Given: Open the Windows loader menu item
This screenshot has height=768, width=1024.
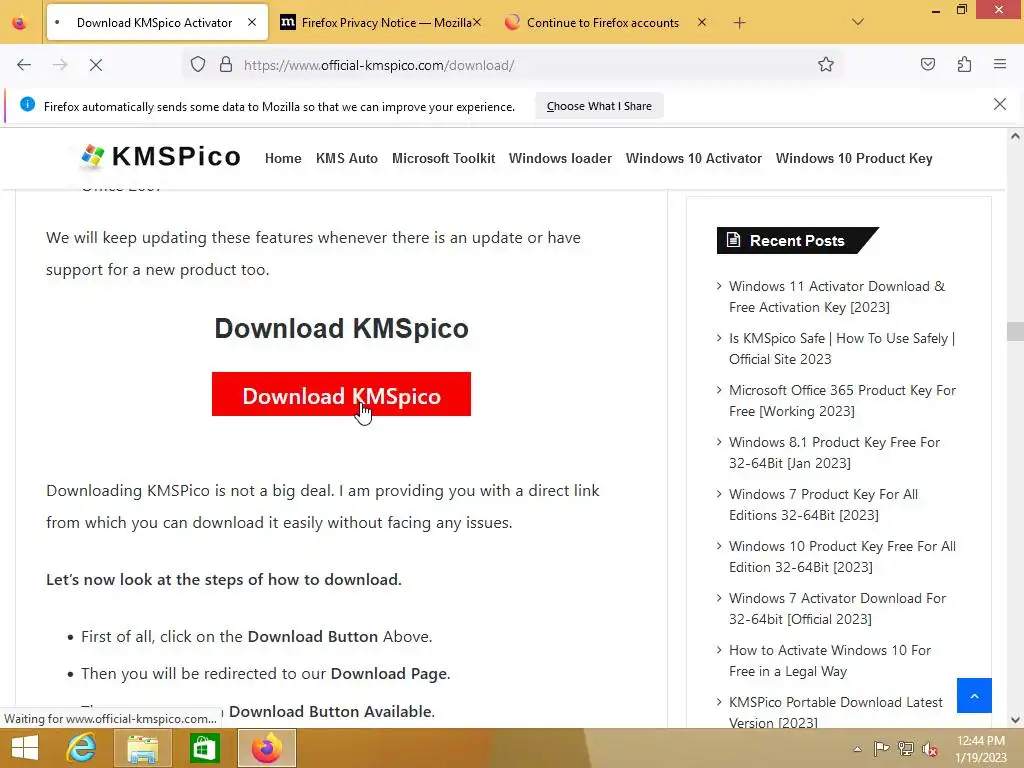Looking at the screenshot, I should (x=560, y=158).
